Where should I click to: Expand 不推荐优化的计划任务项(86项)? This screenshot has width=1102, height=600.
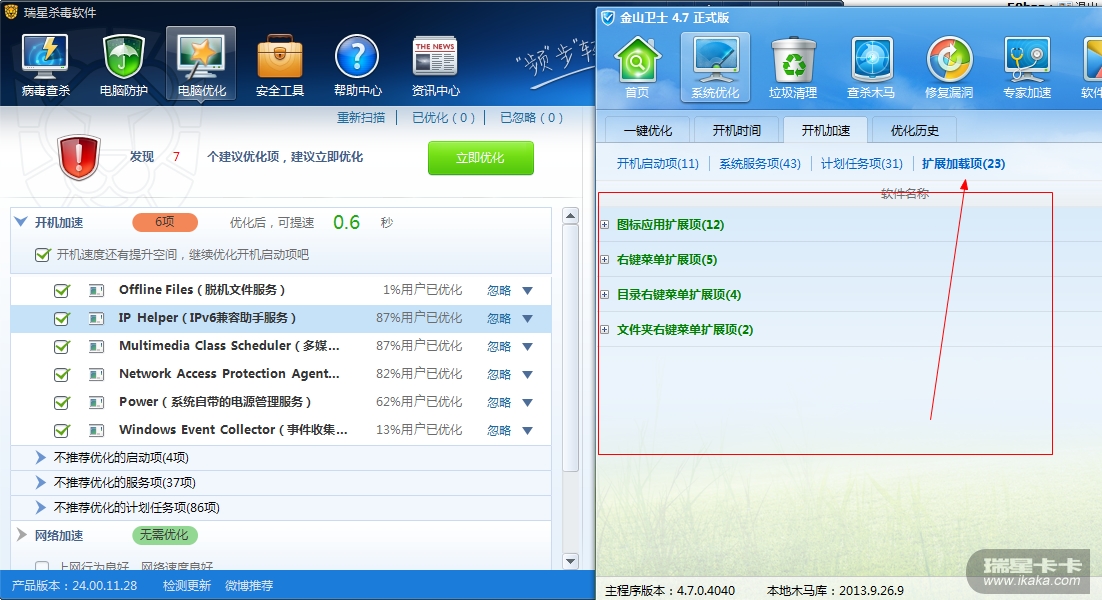pos(40,507)
